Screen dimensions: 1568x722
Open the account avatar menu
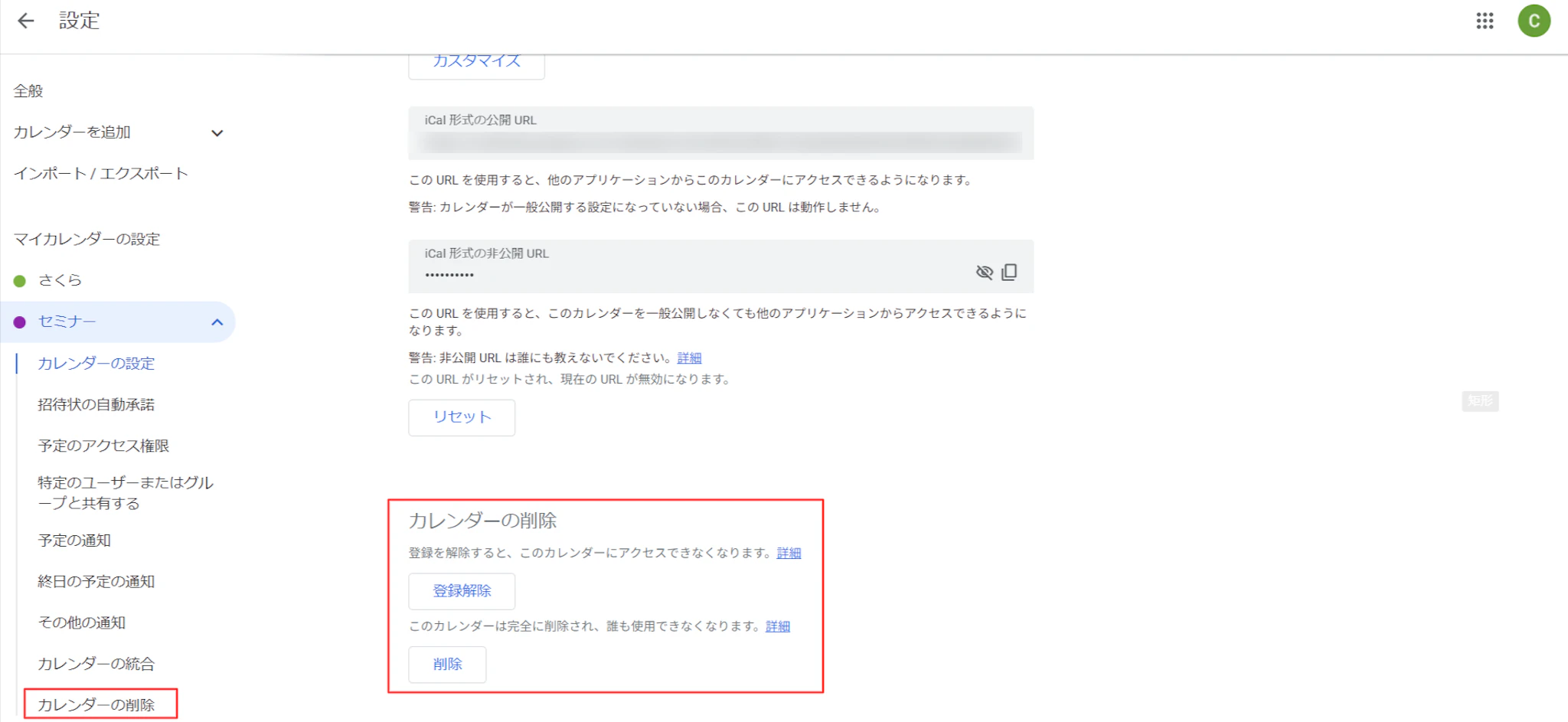point(1534,21)
